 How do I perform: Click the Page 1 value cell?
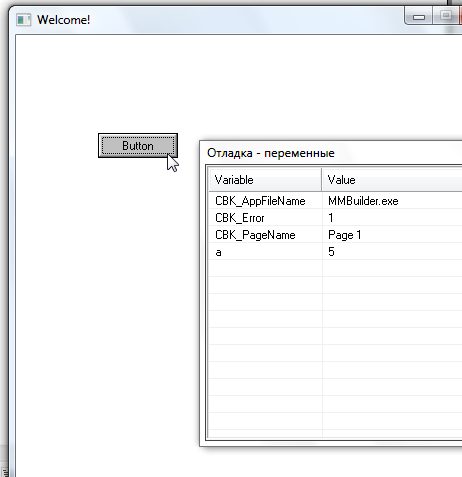(x=344, y=235)
